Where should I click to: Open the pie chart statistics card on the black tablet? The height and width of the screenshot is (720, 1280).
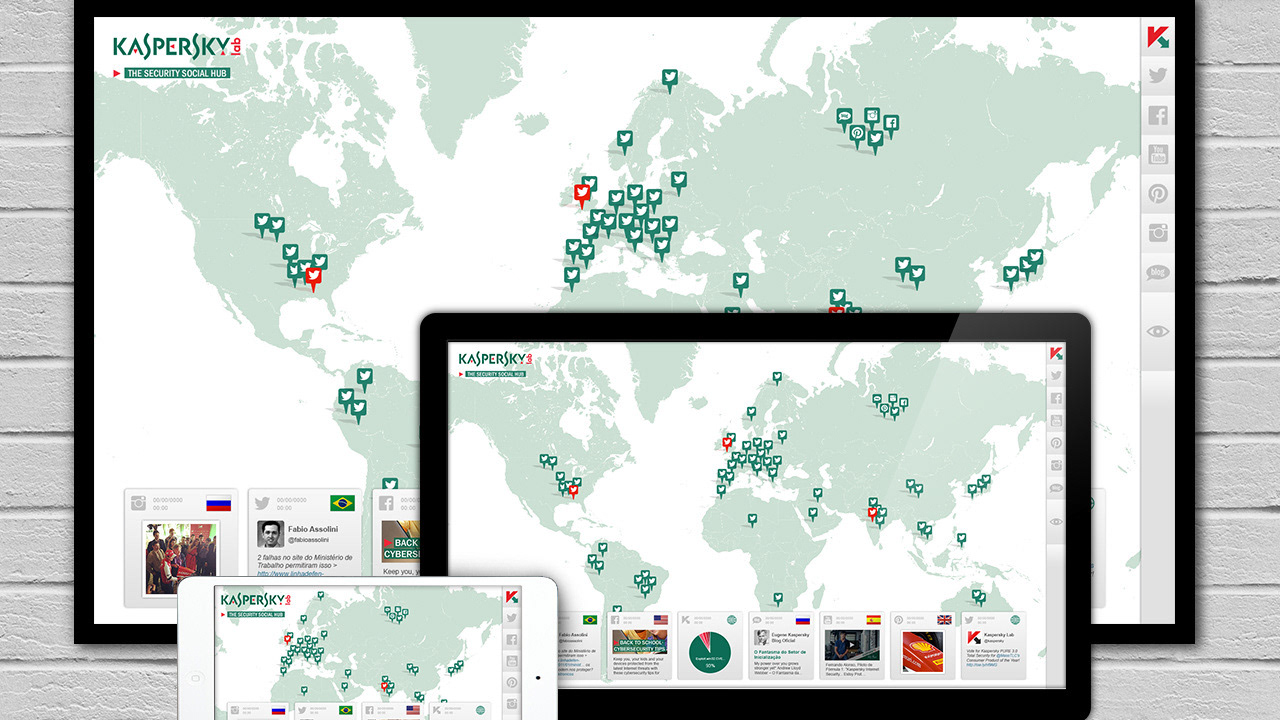[710, 646]
